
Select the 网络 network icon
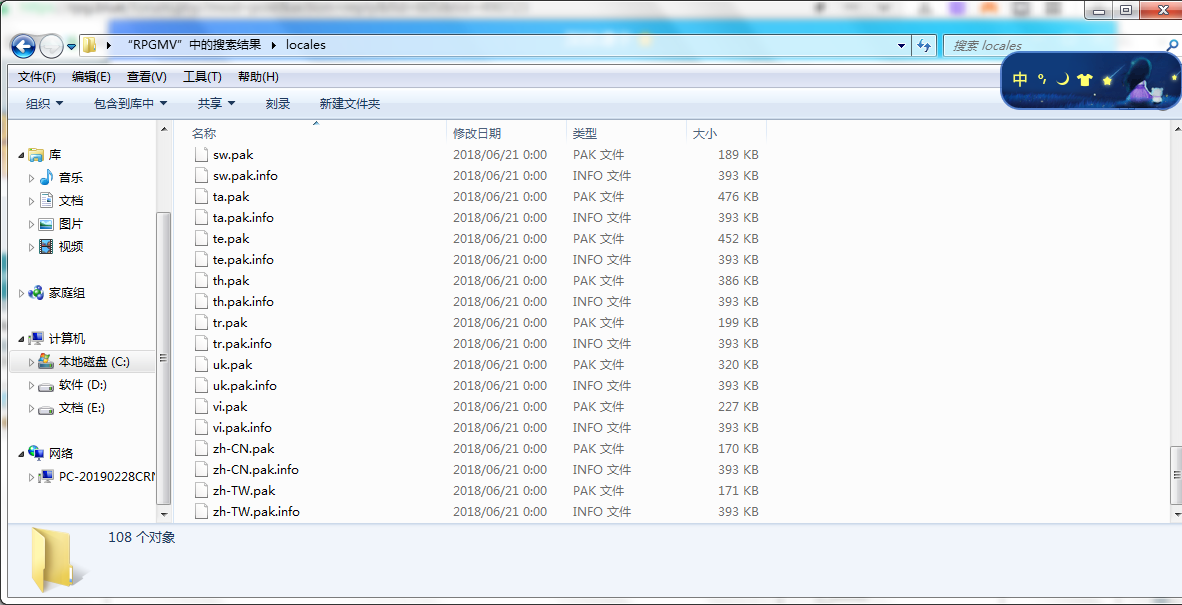36,454
